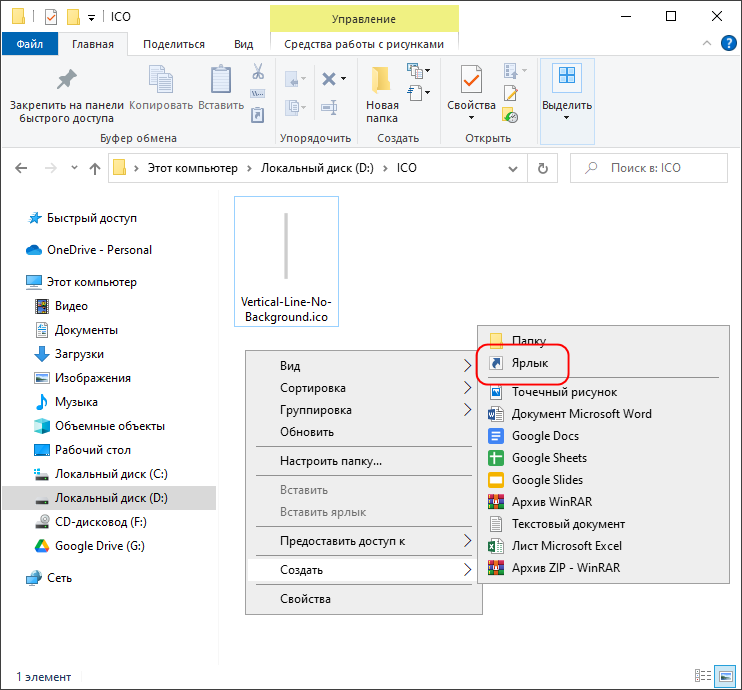Switch to the Поделиться tab
Viewport: 742px width, 690px height.
click(174, 44)
